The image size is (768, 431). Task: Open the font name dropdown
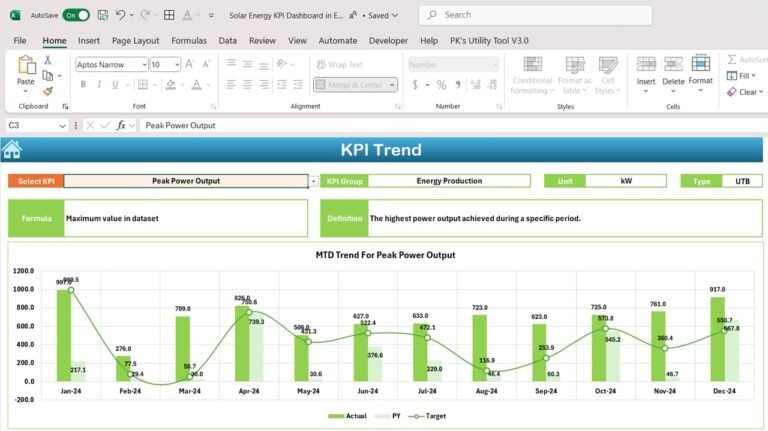(x=144, y=65)
